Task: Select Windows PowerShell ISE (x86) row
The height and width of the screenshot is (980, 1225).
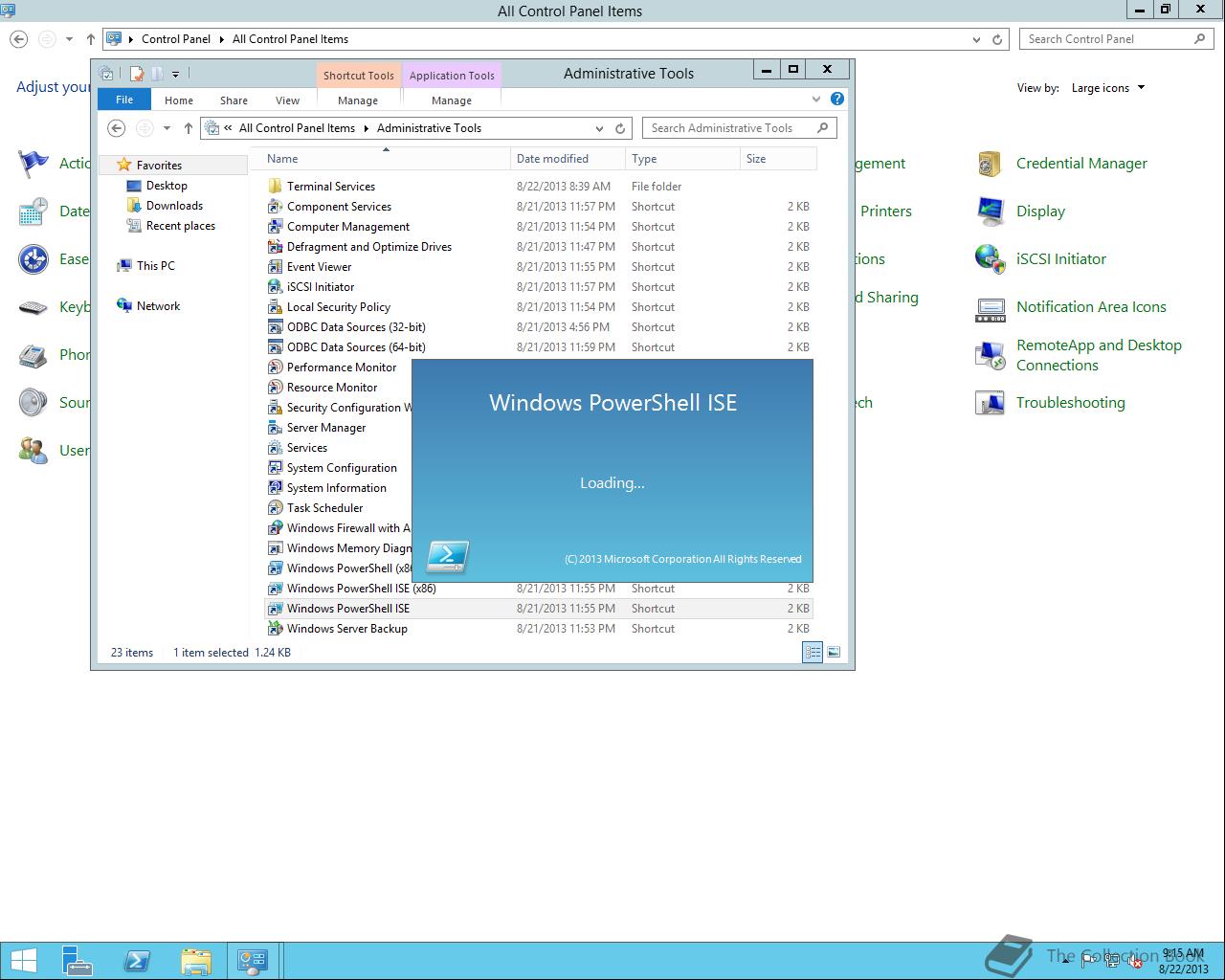Action: click(538, 589)
